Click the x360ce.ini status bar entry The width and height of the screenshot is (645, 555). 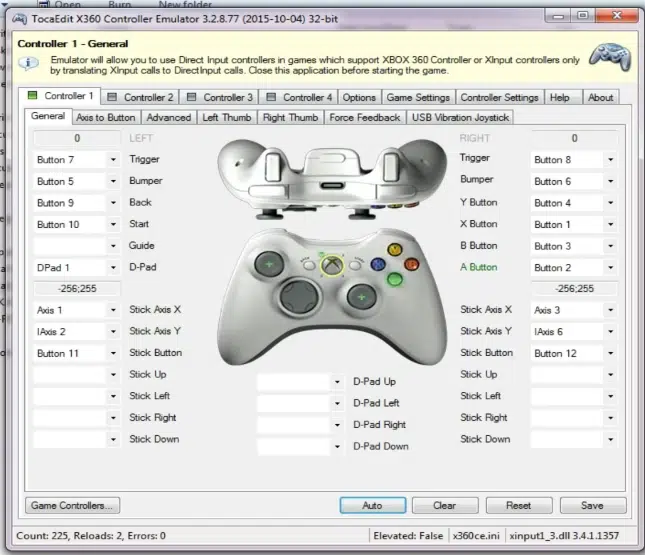pyautogui.click(x=476, y=536)
